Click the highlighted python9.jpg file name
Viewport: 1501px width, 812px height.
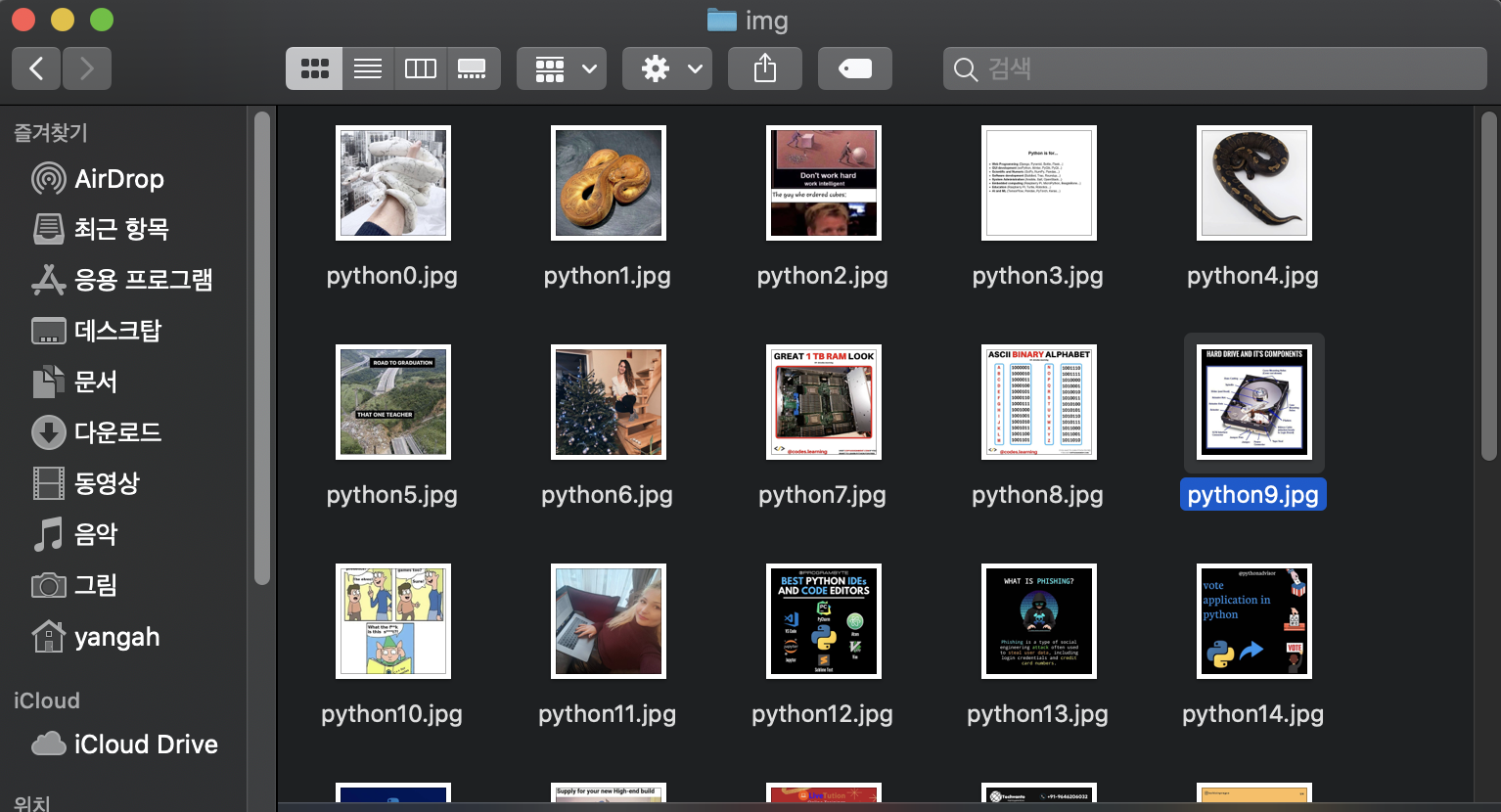pos(1253,495)
